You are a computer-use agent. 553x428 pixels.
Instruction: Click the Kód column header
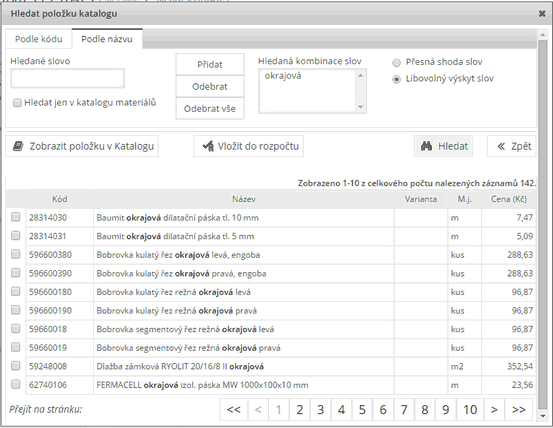coord(60,199)
